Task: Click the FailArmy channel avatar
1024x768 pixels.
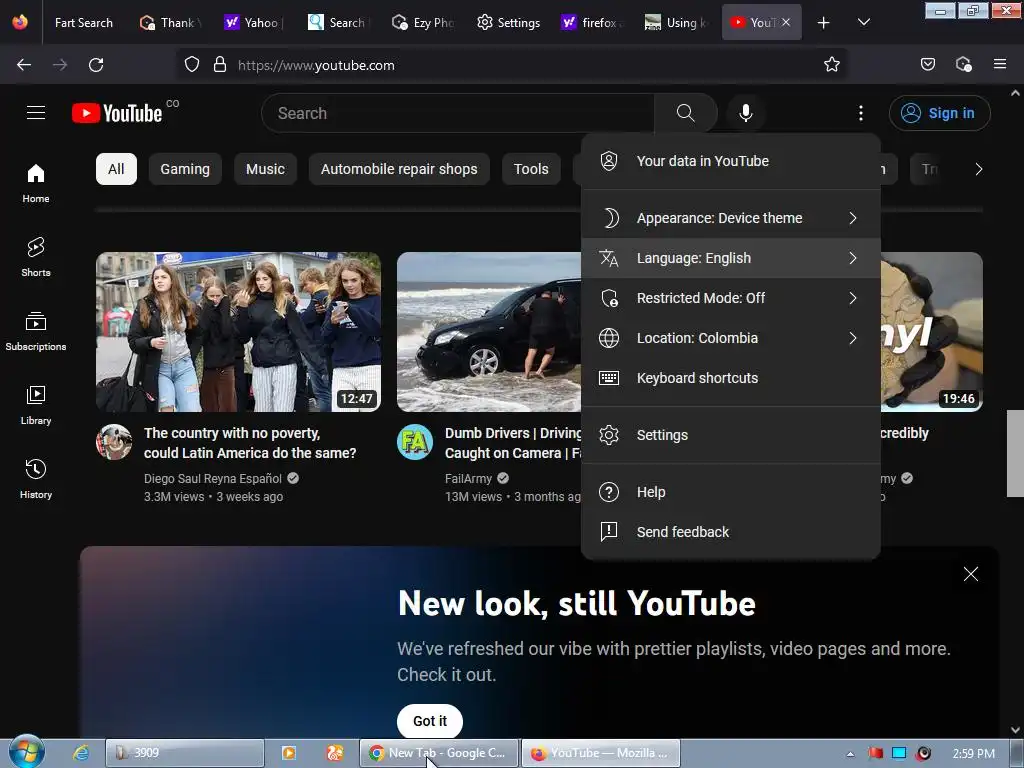Action: pyautogui.click(x=415, y=442)
